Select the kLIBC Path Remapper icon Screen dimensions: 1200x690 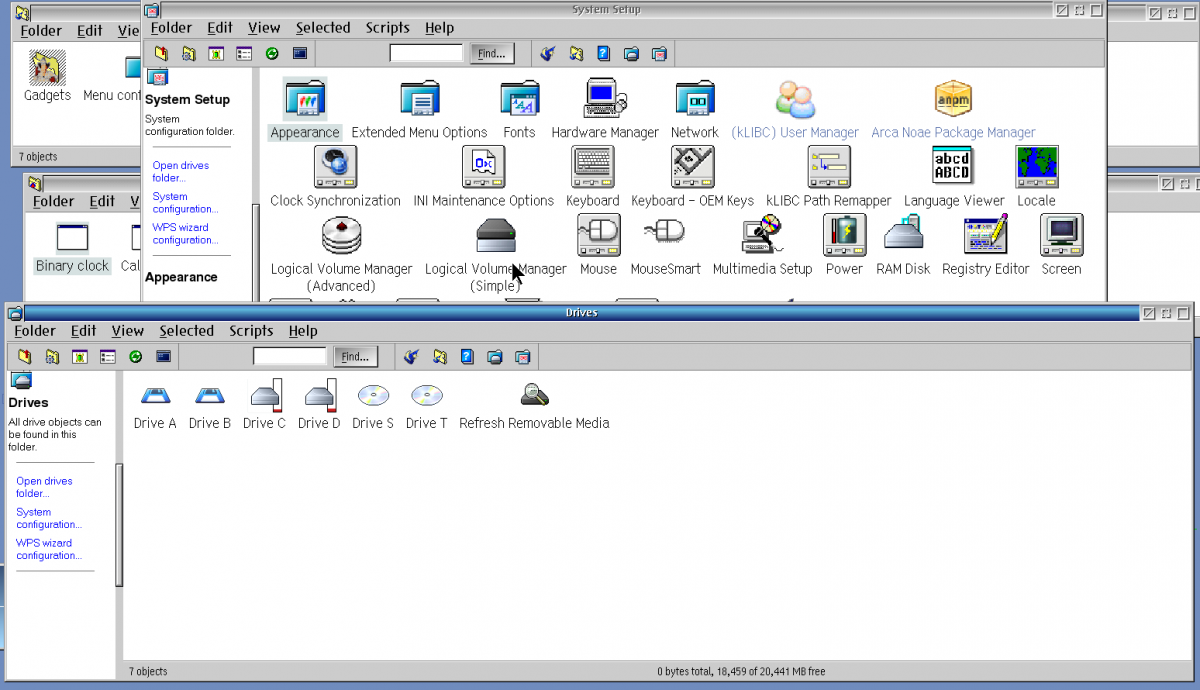click(829, 167)
